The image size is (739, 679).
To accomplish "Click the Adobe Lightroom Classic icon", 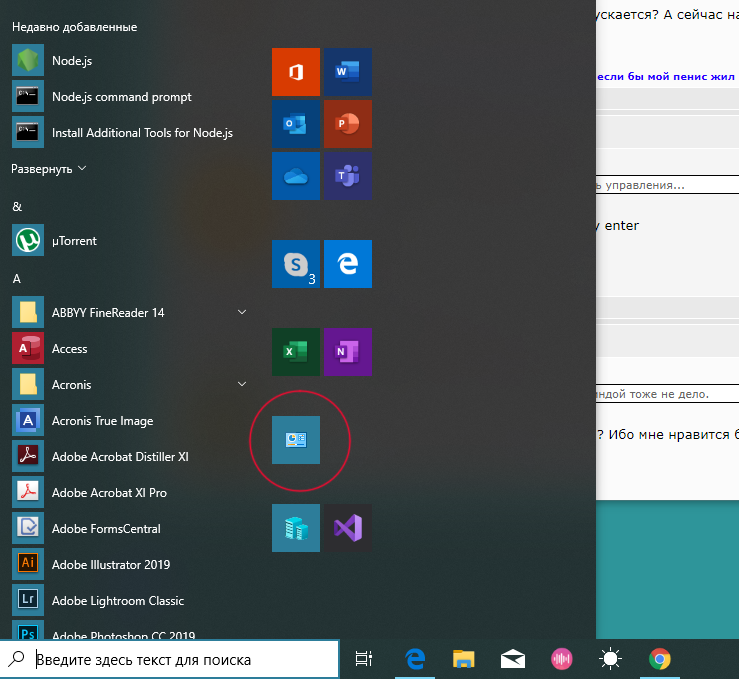I will 28,600.
